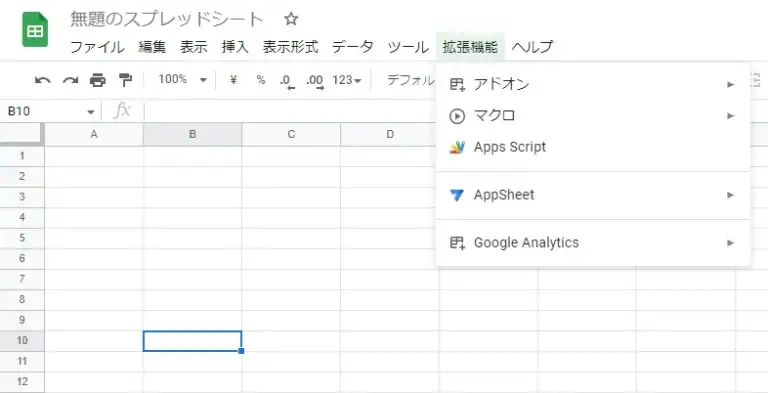This screenshot has height=393, width=768.
Task: Apply yen currency format
Action: (x=233, y=80)
